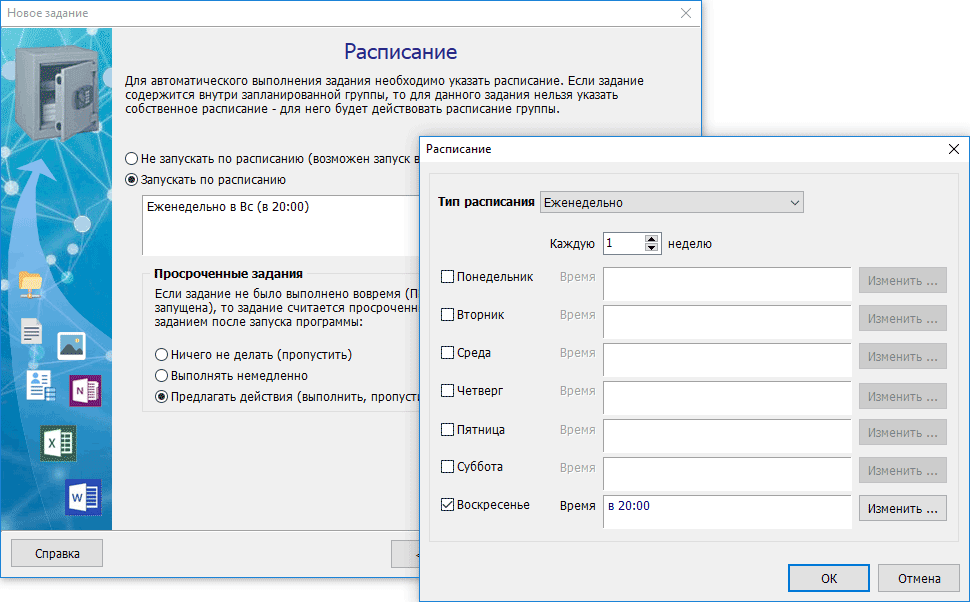Open the 'Тип расписания' dropdown
This screenshot has height=602, width=970.
point(671,202)
